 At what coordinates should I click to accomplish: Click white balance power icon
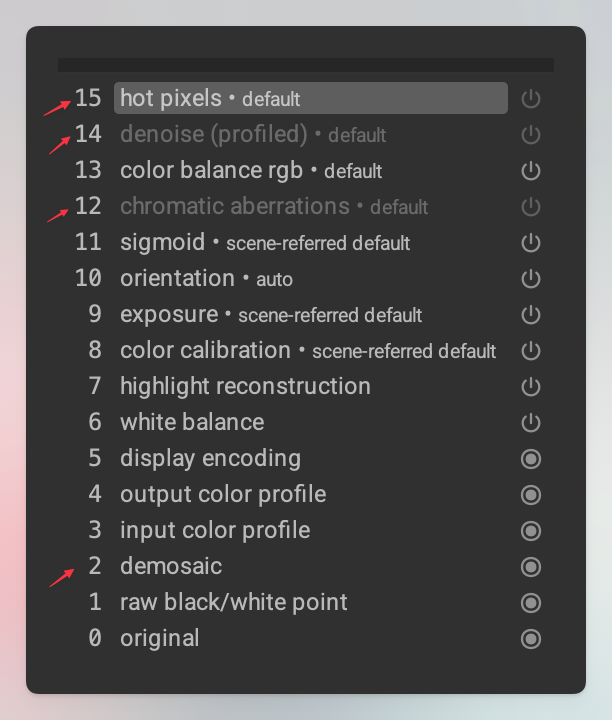click(531, 423)
